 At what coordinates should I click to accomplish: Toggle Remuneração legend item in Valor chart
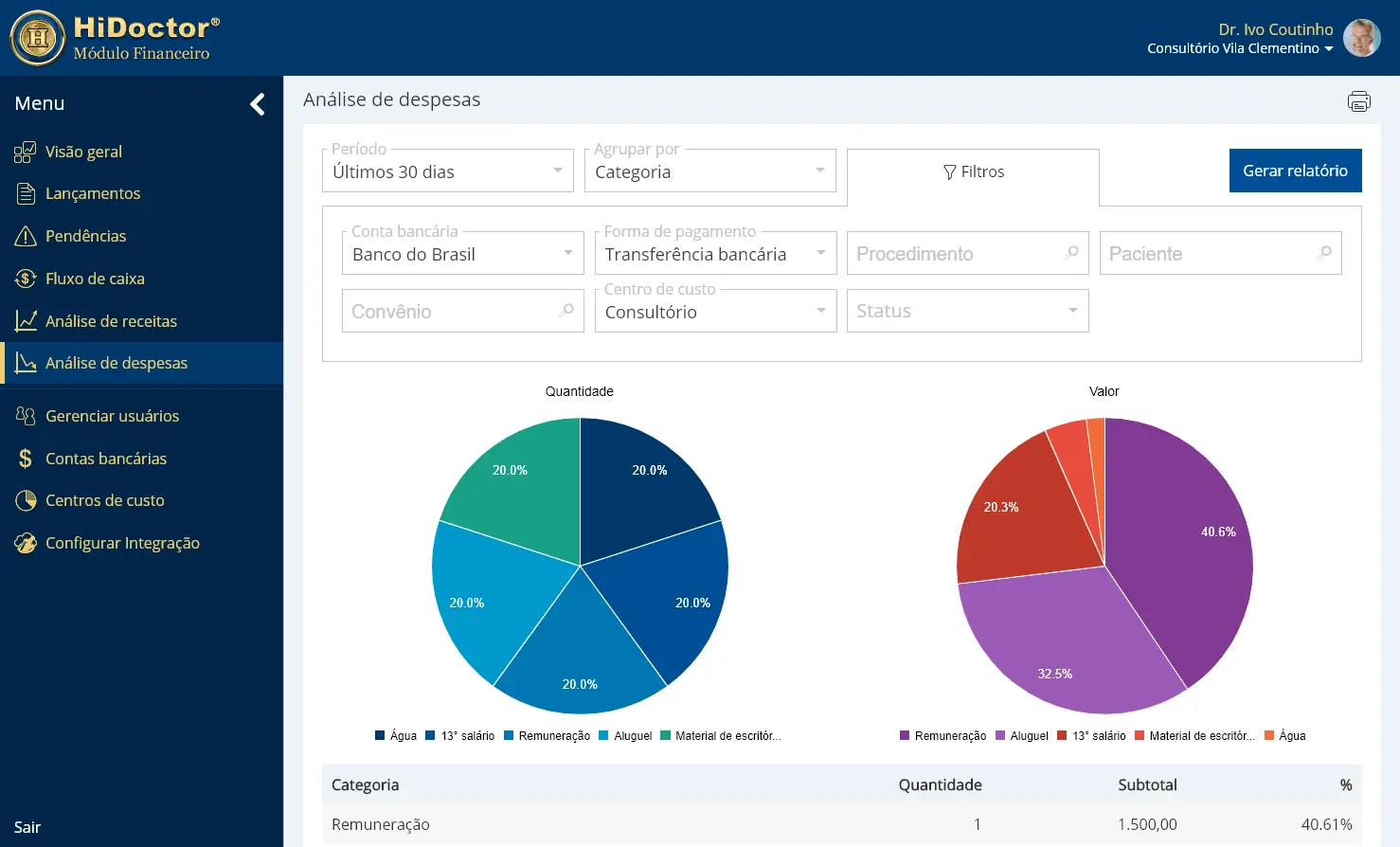coord(942,736)
